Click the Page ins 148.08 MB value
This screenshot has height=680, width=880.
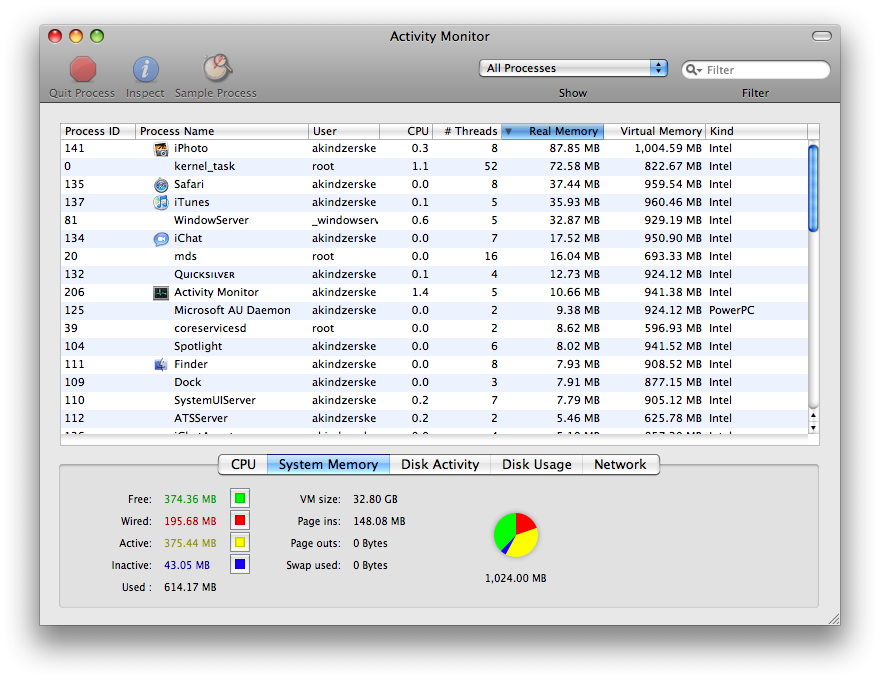(379, 521)
